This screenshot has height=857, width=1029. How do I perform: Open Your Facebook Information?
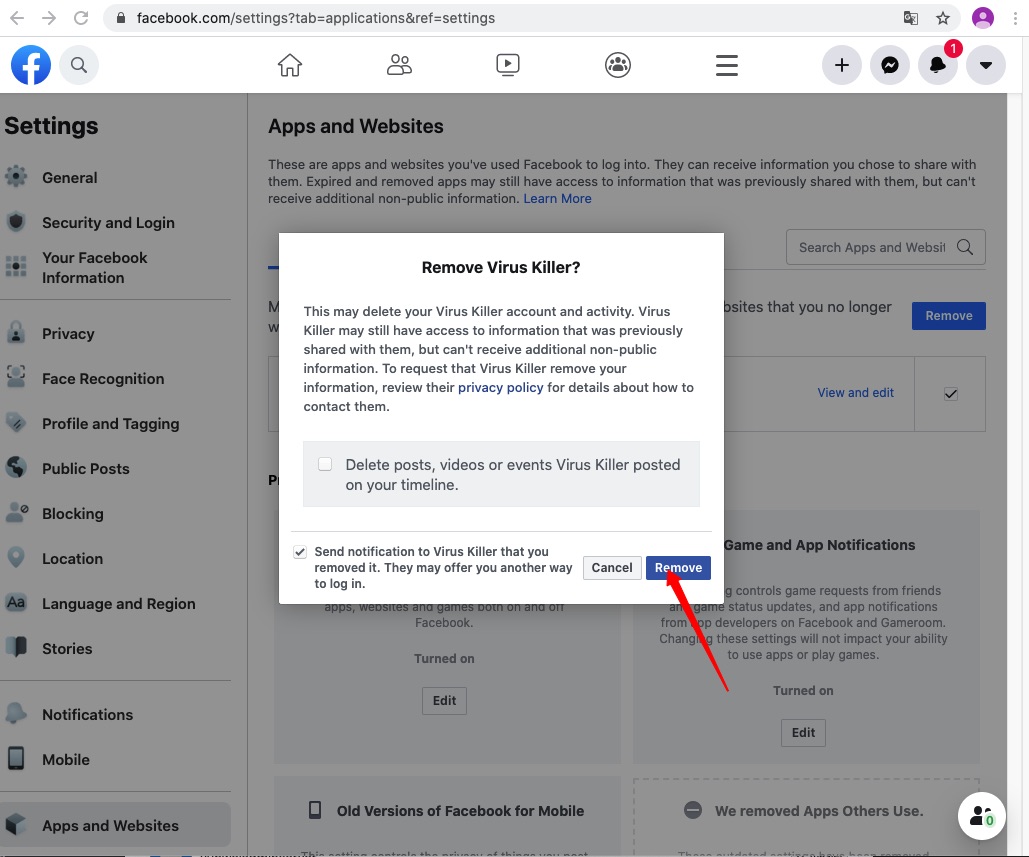pyautogui.click(x=94, y=268)
